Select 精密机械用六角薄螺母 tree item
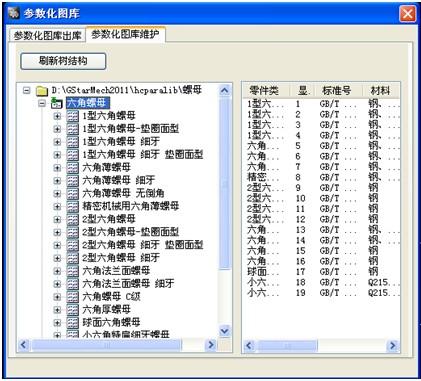The height and width of the screenshot is (381, 421). click(x=130, y=206)
